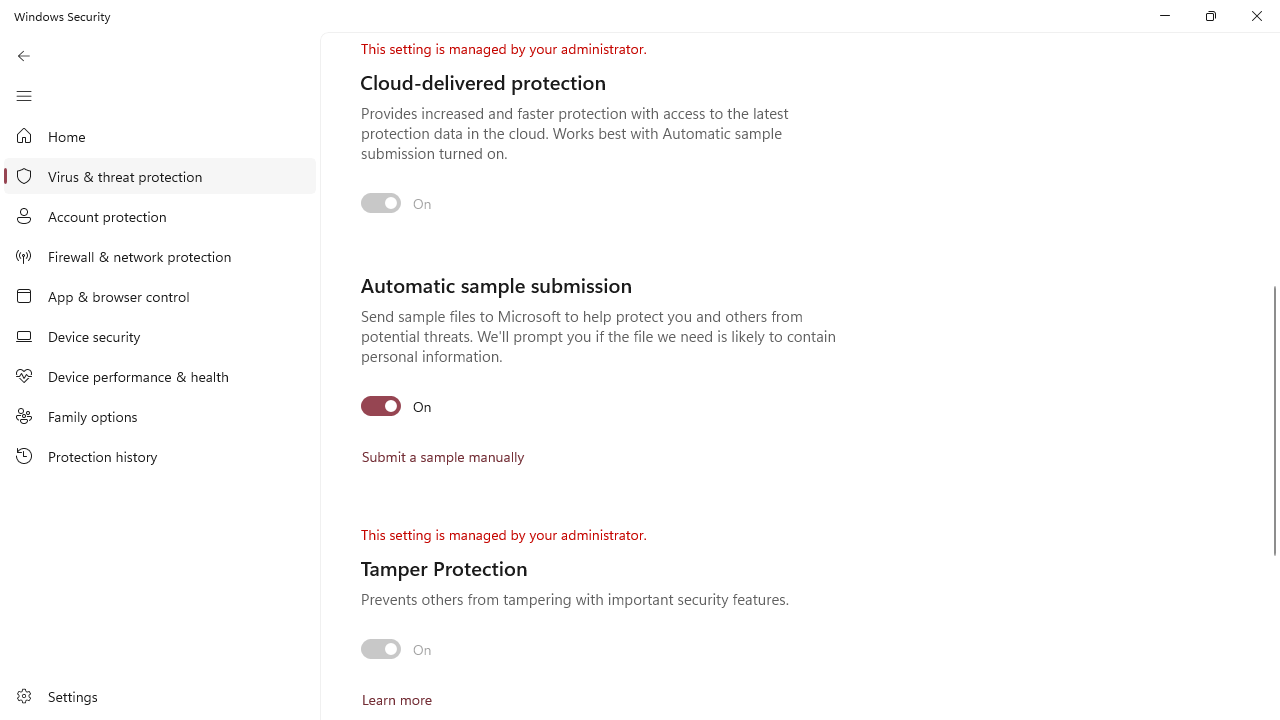
Task: Click the App & browser control window icon
Action: [x=24, y=296]
